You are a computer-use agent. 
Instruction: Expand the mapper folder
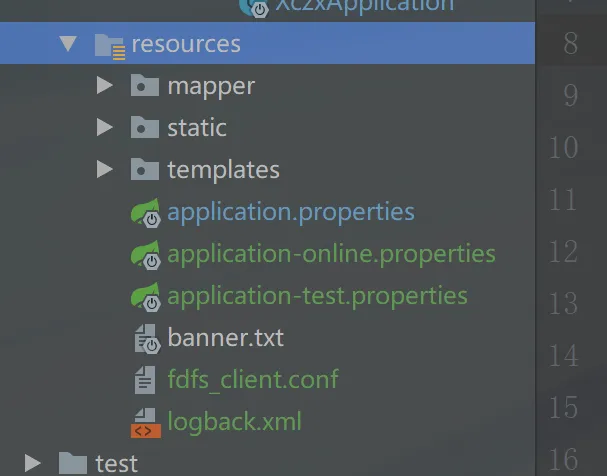point(104,86)
